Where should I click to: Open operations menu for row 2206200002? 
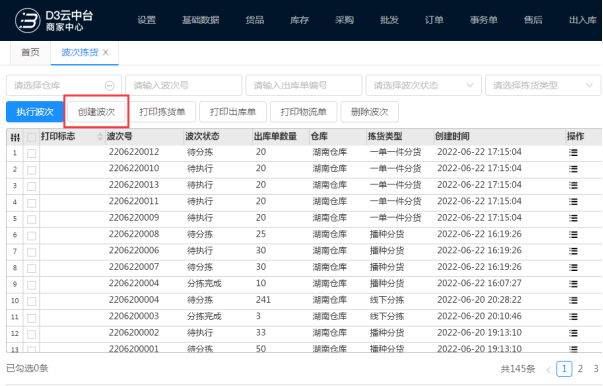tap(573, 333)
